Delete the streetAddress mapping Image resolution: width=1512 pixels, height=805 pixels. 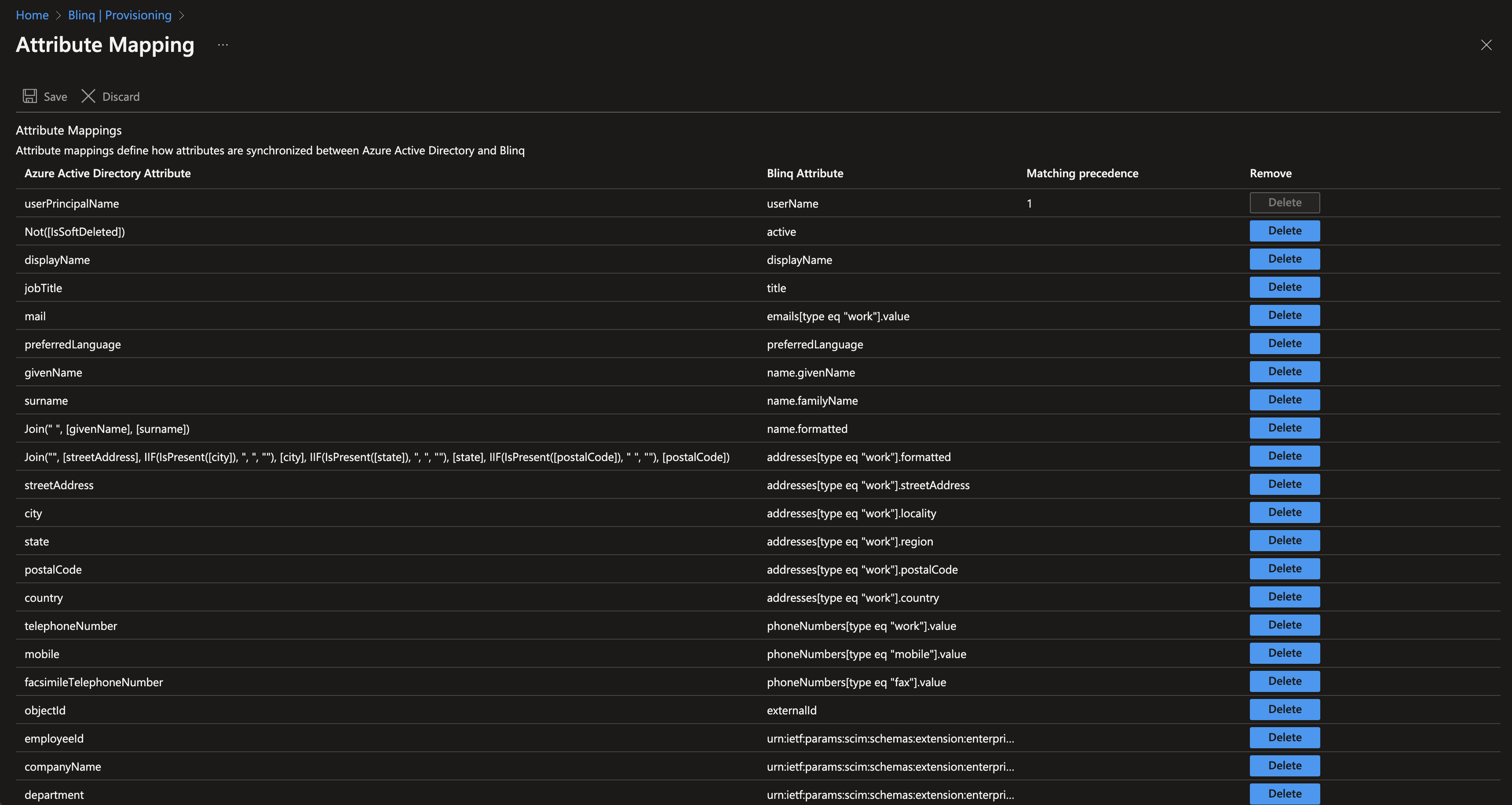[1284, 484]
